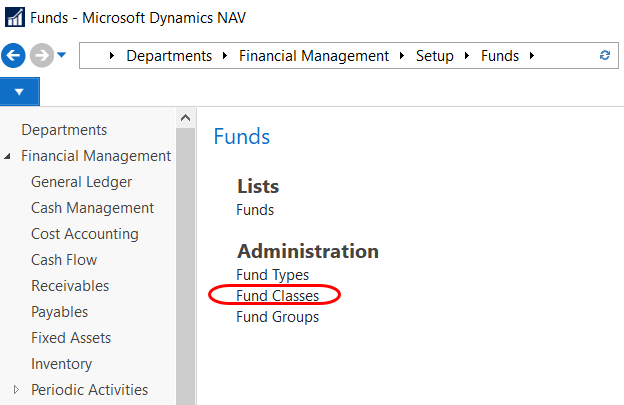This screenshot has width=624, height=405.
Task: Select Setup in the breadcrumb path
Action: click(x=434, y=56)
